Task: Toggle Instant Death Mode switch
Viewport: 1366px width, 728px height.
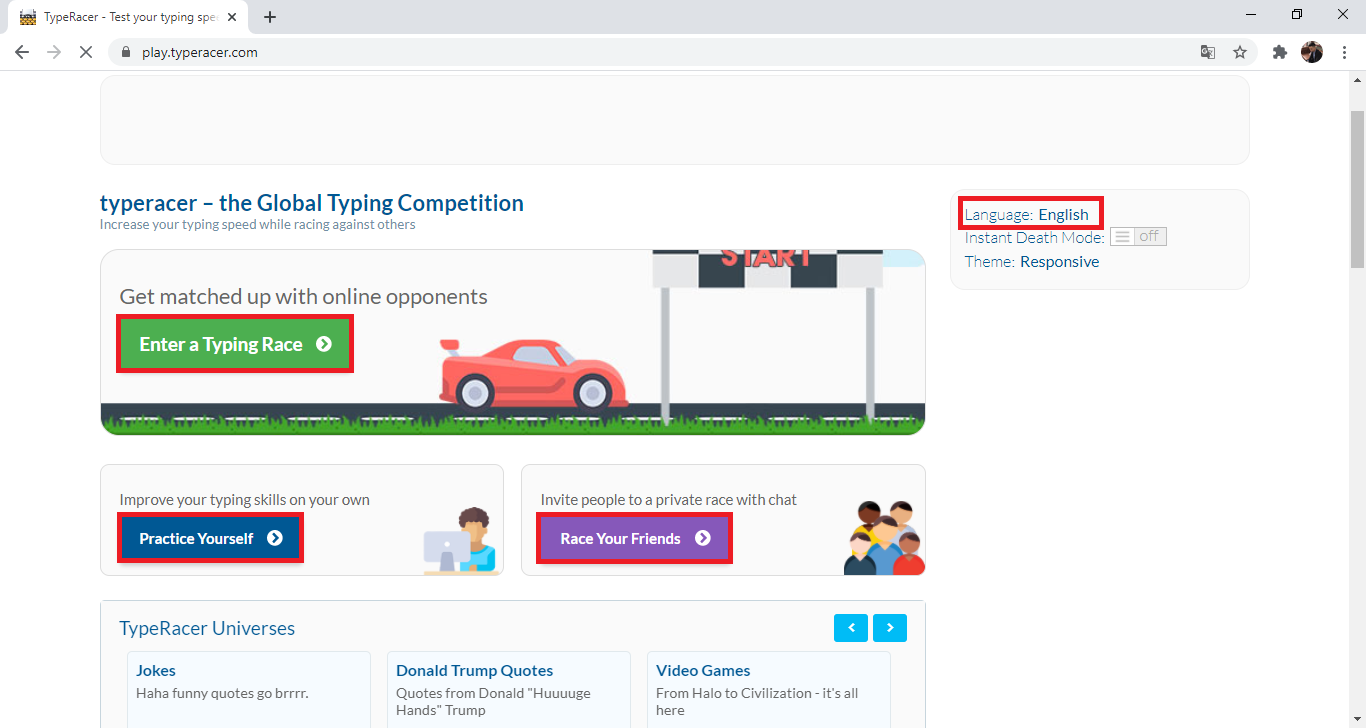Action: pyautogui.click(x=1138, y=237)
